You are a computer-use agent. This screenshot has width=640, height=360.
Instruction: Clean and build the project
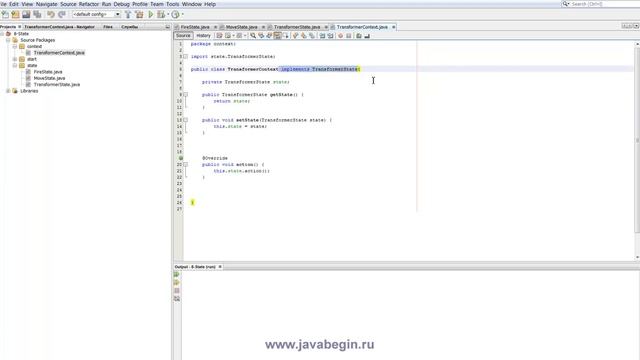(139, 15)
